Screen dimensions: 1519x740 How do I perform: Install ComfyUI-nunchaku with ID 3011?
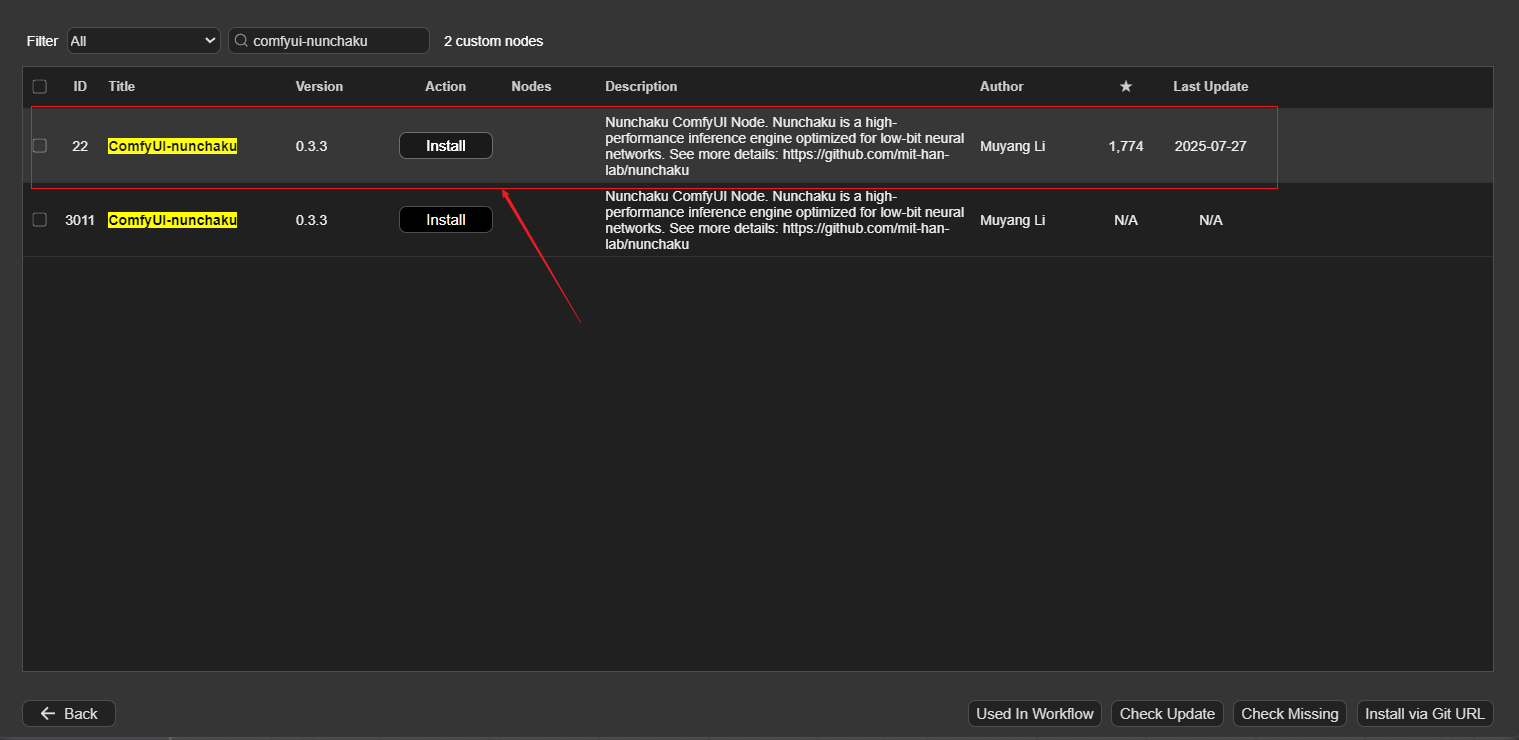click(445, 219)
